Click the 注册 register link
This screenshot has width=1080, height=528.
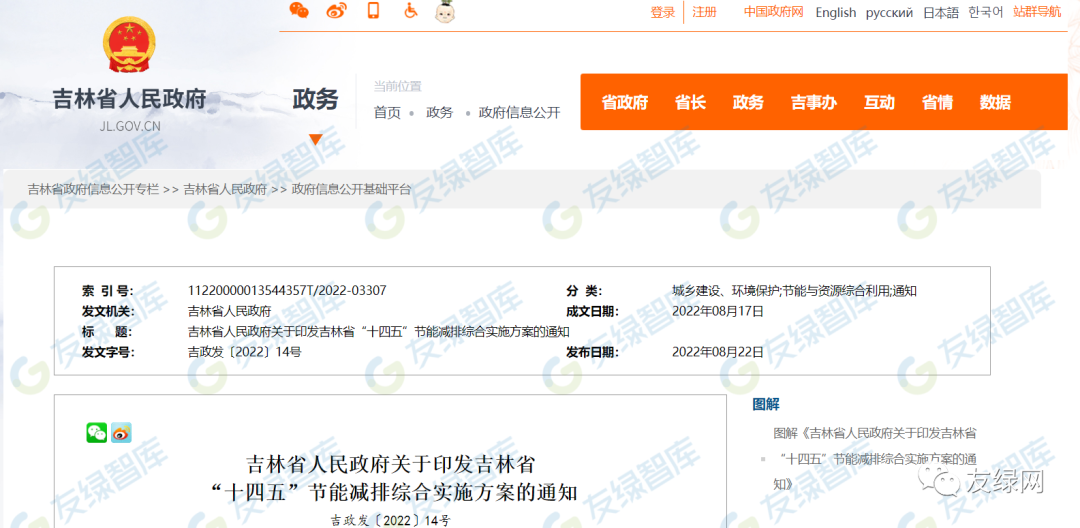[705, 12]
